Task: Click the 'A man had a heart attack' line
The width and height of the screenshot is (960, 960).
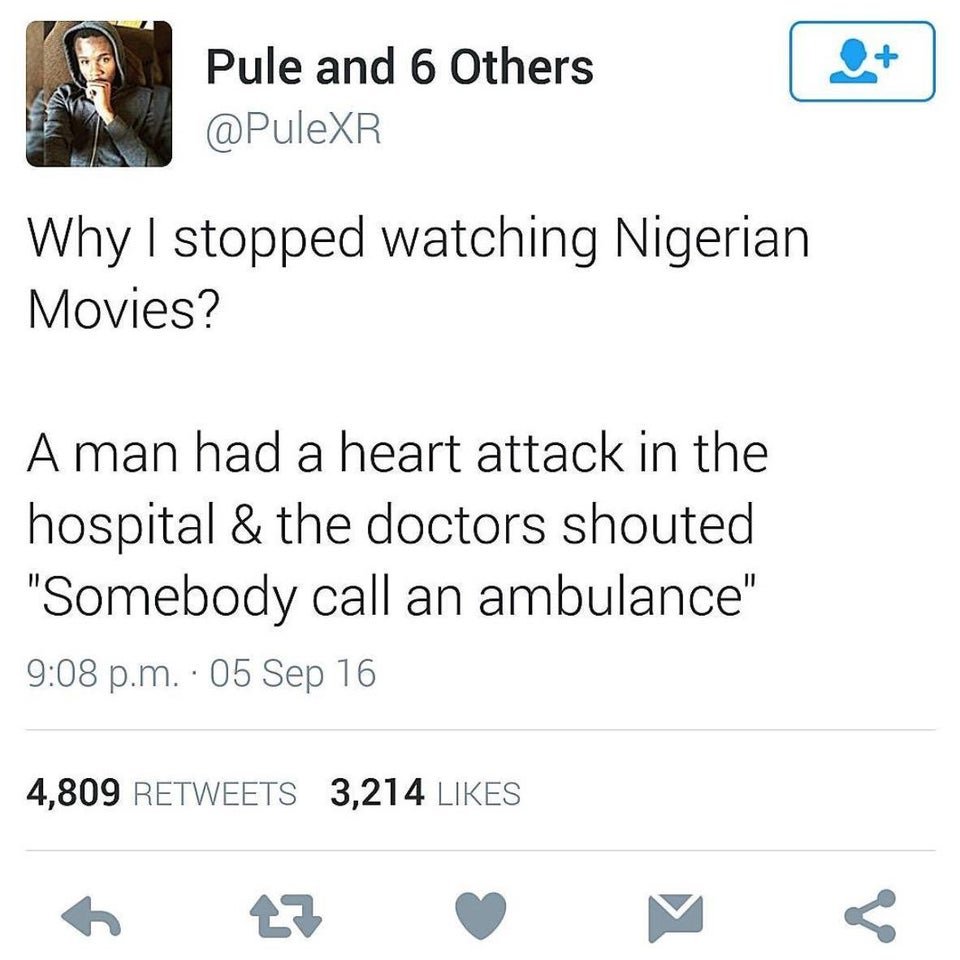Action: pos(397,454)
